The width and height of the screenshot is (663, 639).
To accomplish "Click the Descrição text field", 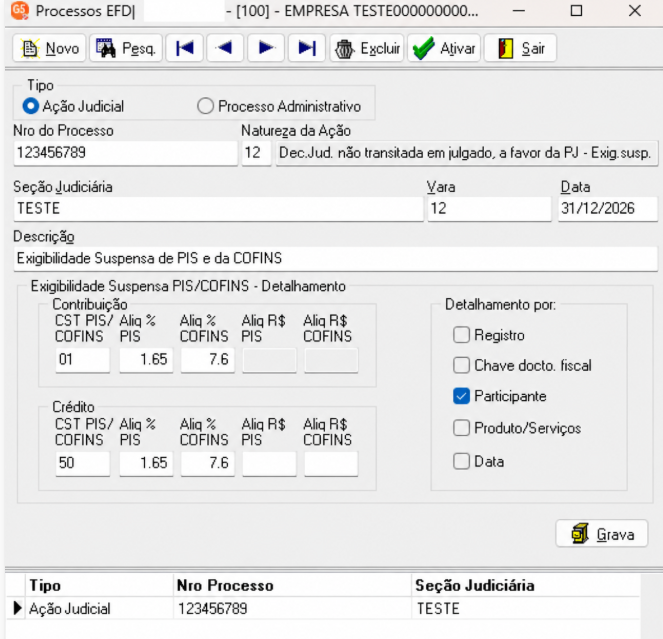I will [x=336, y=258].
